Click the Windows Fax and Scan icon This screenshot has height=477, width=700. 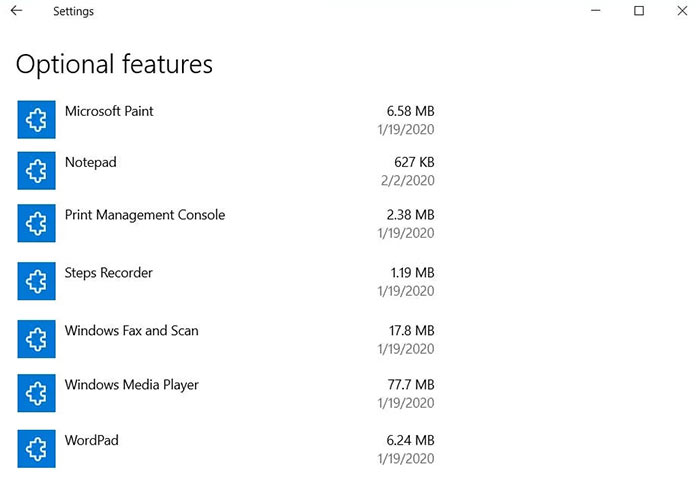(x=37, y=339)
